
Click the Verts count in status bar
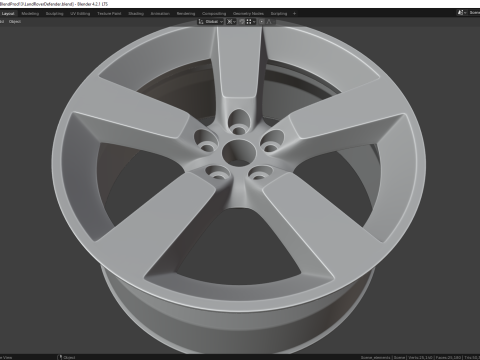click(x=419, y=358)
